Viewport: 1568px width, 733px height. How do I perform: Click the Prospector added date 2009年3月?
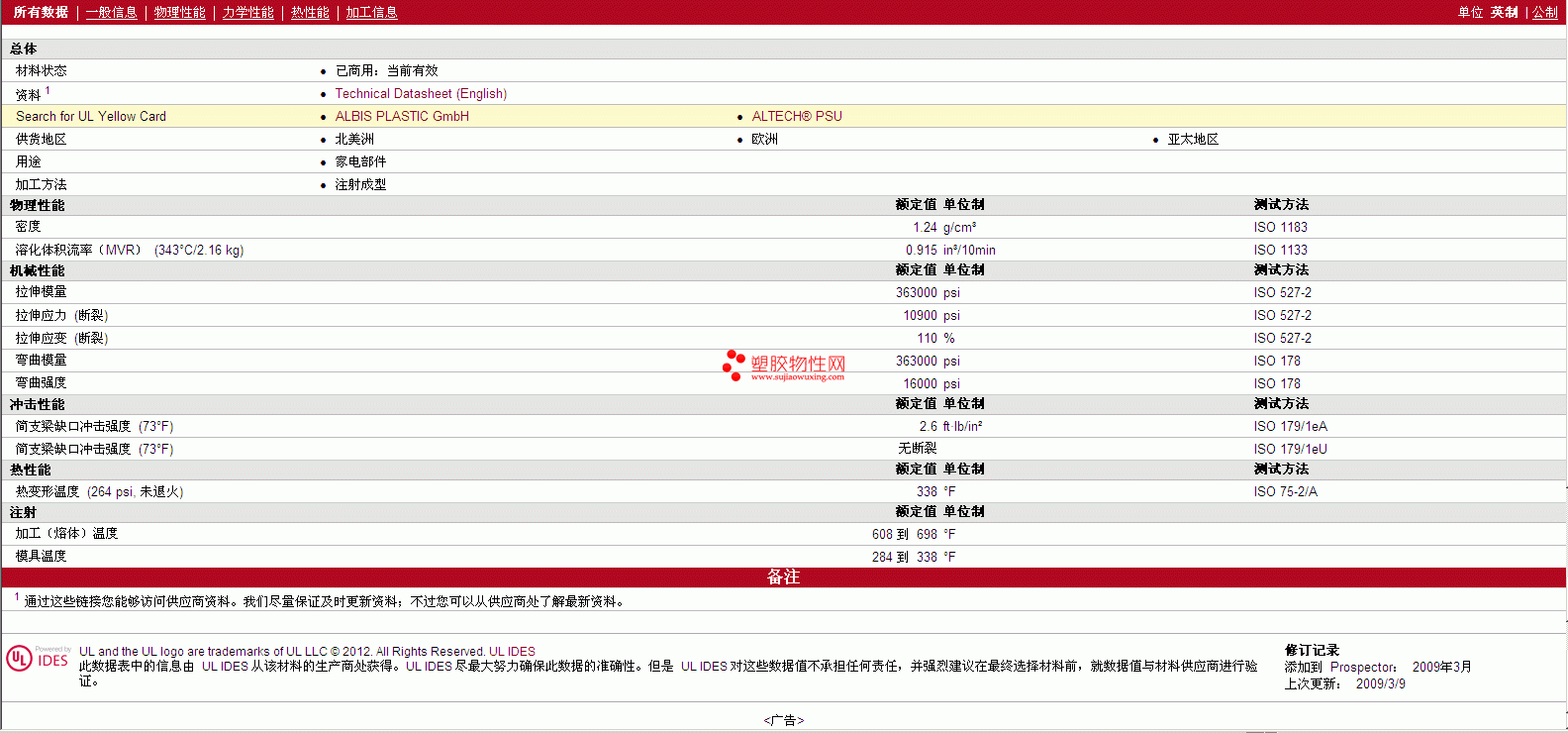[x=1442, y=667]
